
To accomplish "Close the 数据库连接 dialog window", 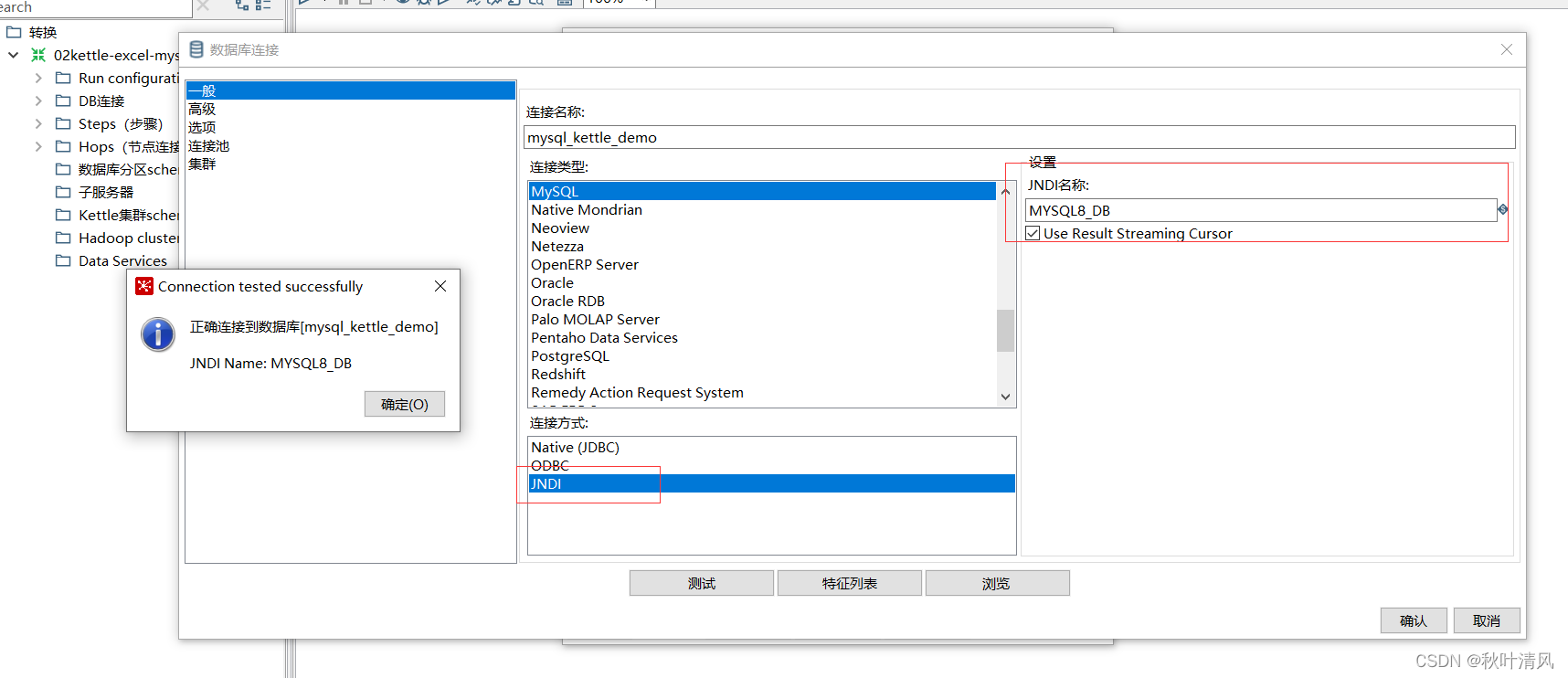I will pos(1507,49).
